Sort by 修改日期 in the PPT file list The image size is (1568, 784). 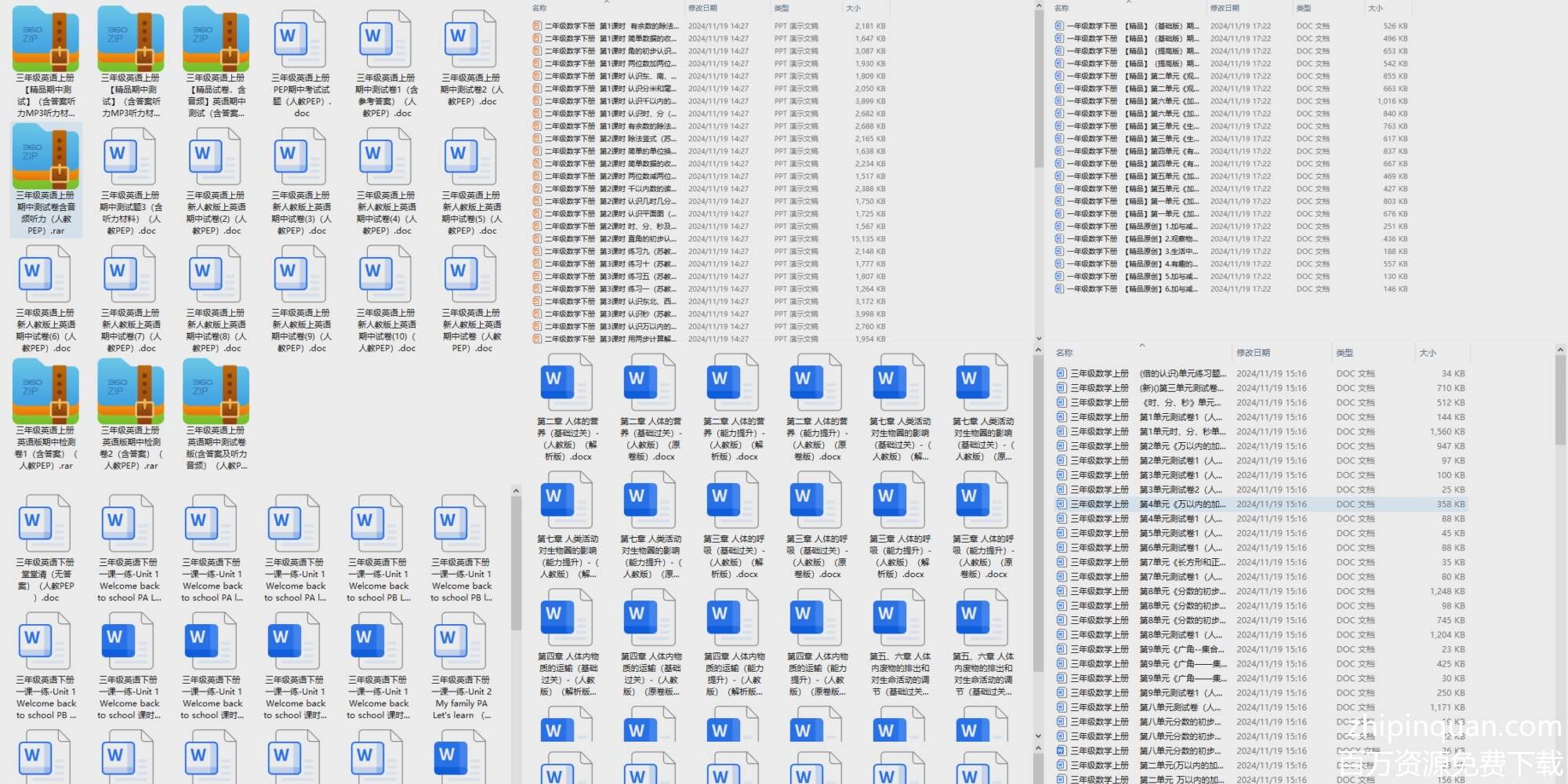point(702,9)
